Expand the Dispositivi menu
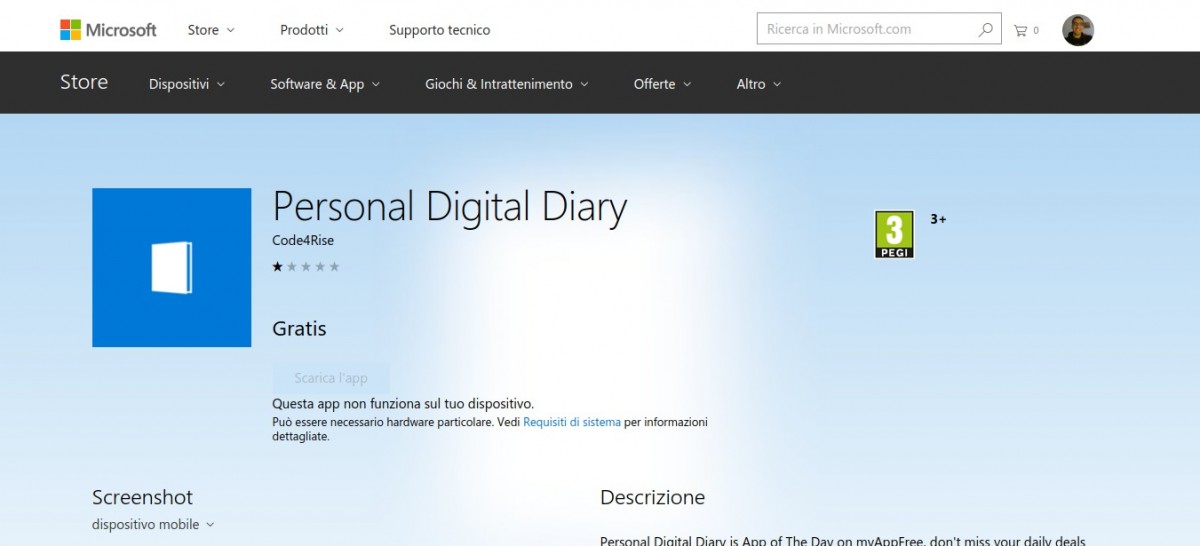Screen dimensions: 1200x546 (x=187, y=84)
